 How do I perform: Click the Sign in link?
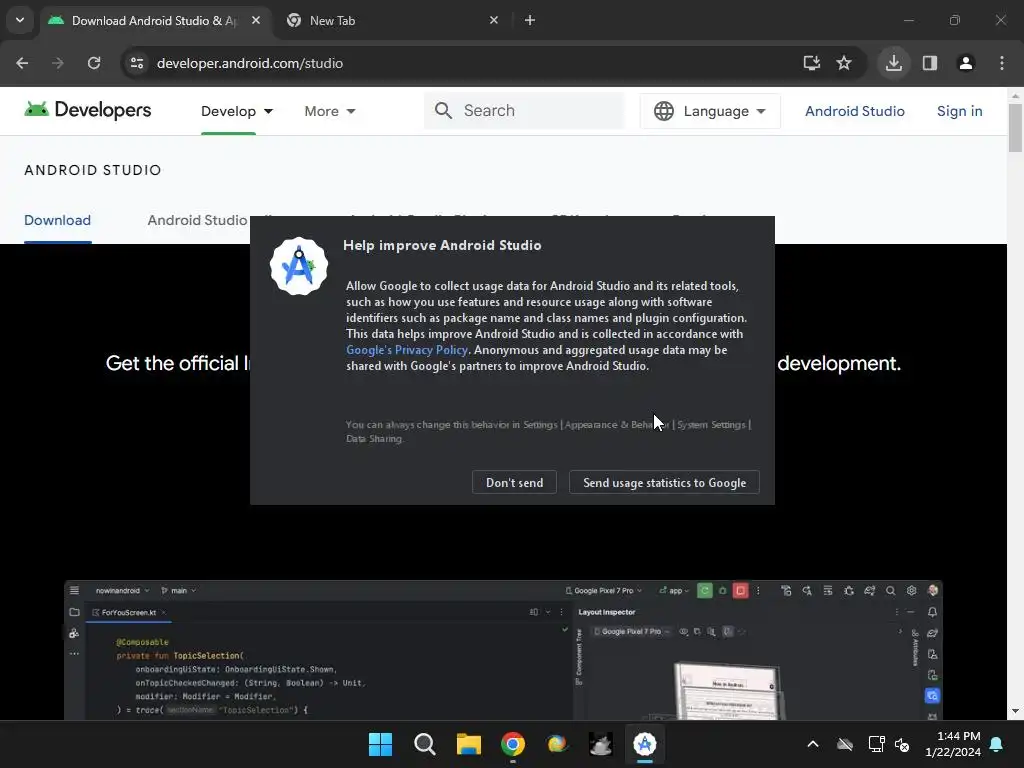pos(959,111)
